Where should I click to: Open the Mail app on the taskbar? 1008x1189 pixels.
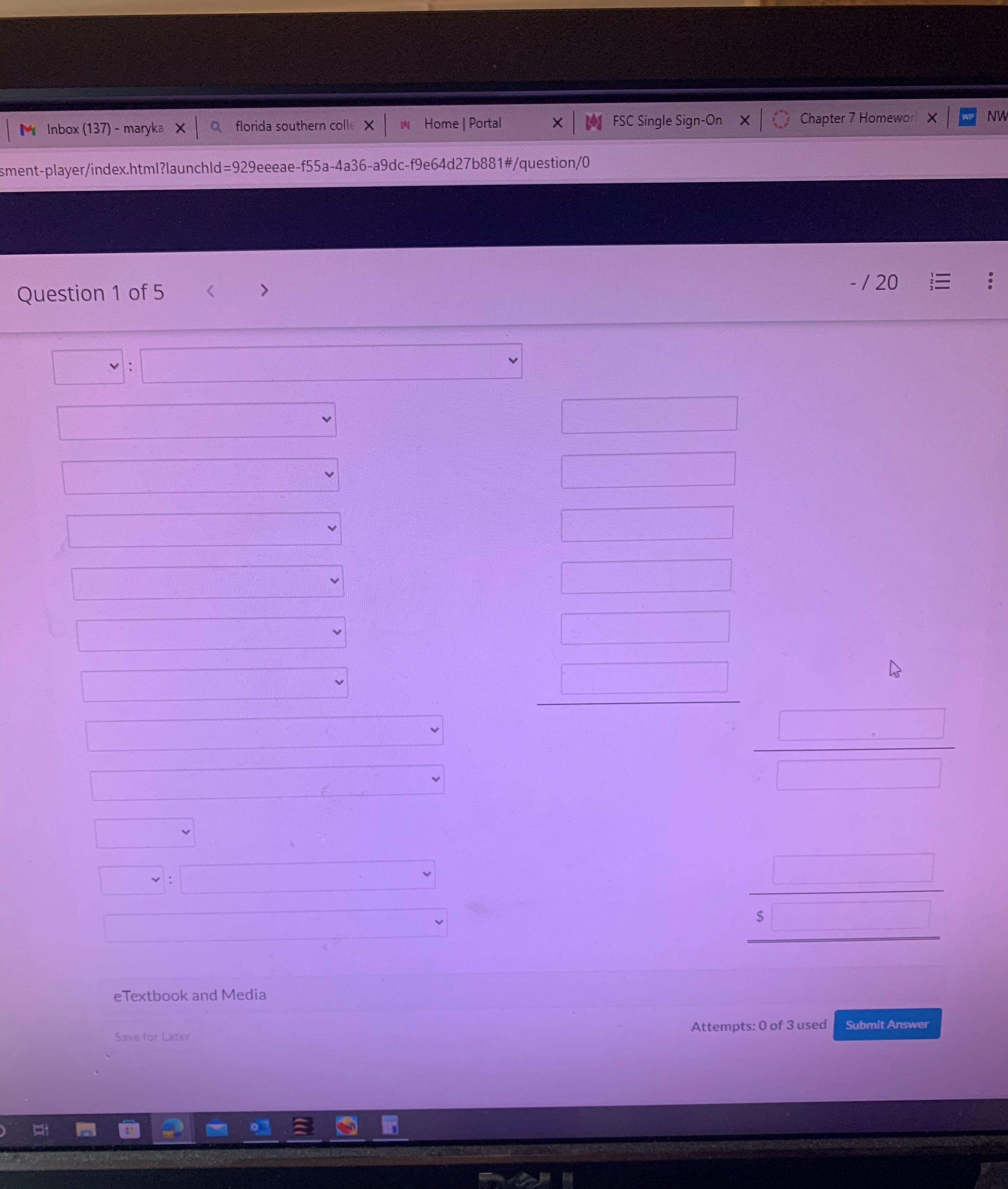(216, 1128)
